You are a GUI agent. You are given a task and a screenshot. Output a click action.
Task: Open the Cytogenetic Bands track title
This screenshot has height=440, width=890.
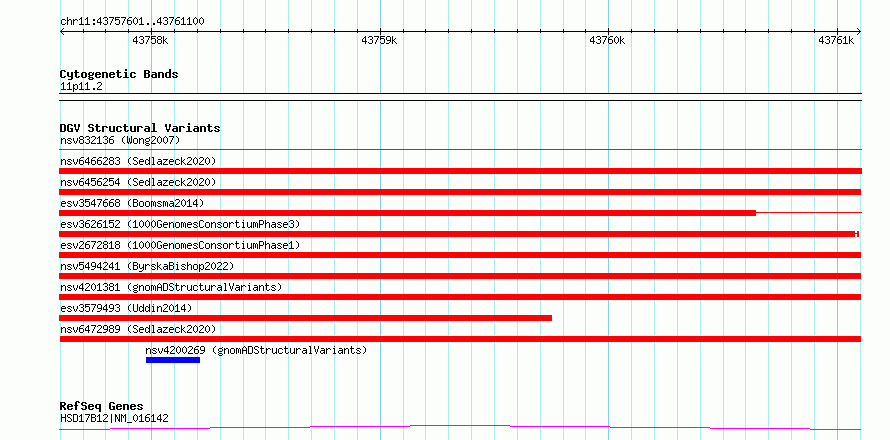119,74
